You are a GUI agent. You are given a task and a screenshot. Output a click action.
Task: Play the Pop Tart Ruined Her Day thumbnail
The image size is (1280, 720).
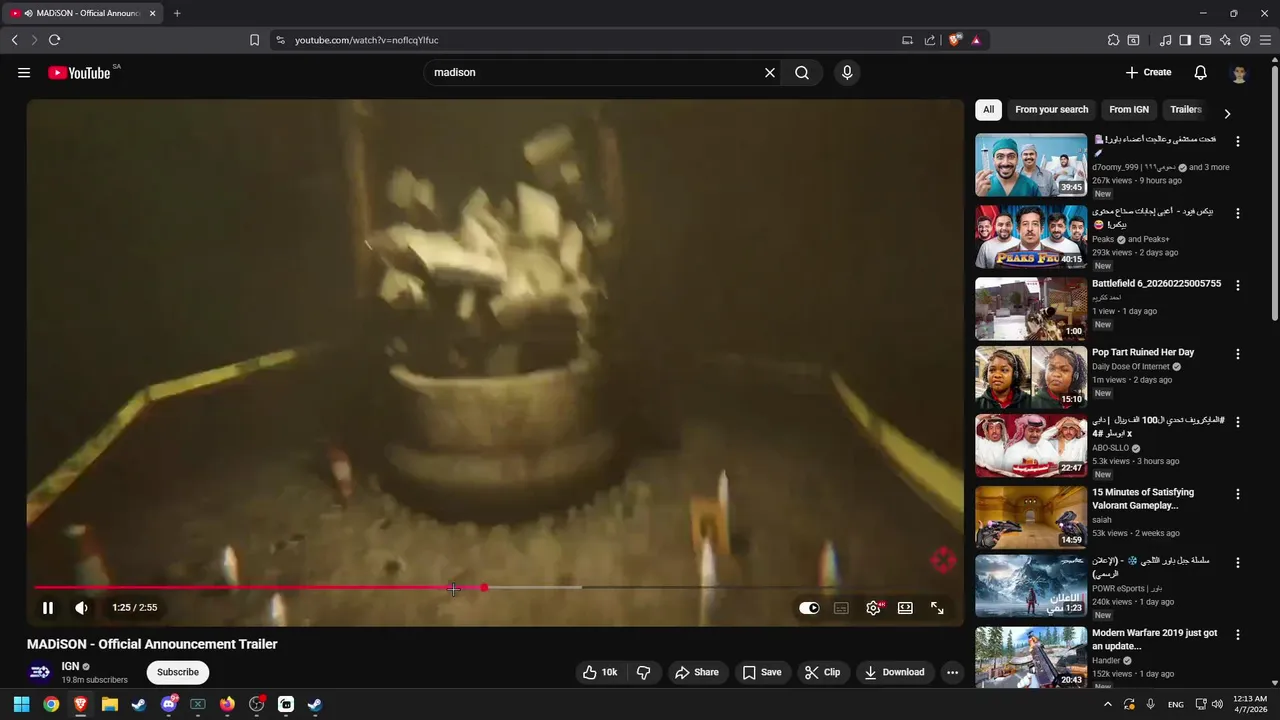point(1031,377)
